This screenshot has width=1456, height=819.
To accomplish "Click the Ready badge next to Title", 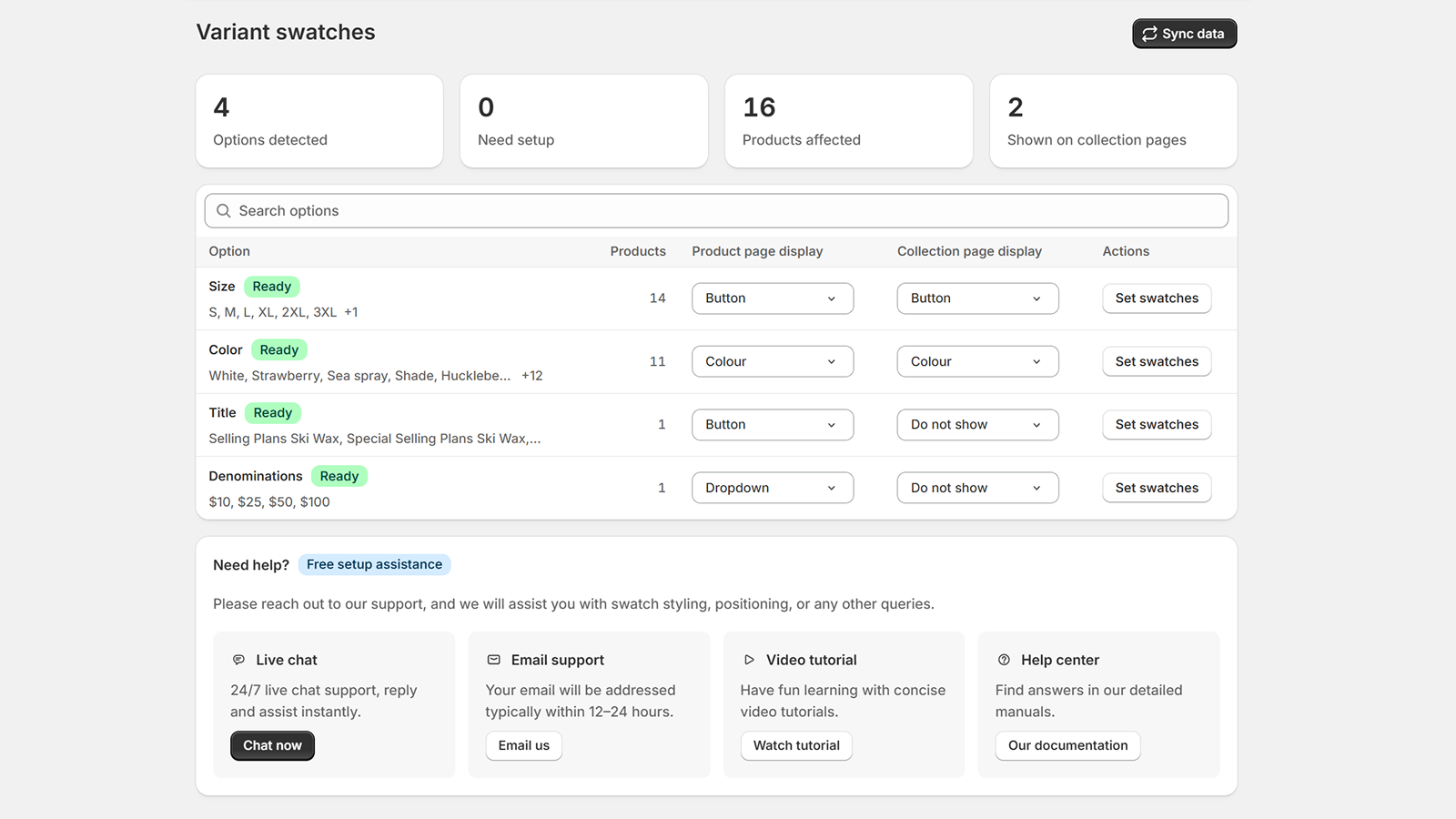I will [273, 413].
